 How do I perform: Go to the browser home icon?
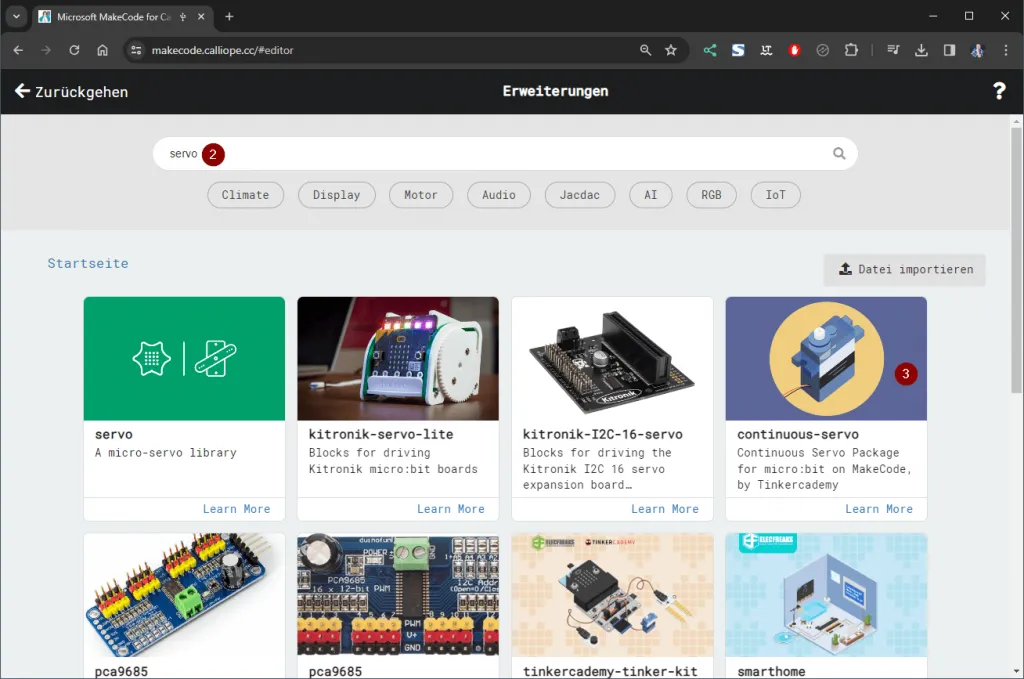102,50
